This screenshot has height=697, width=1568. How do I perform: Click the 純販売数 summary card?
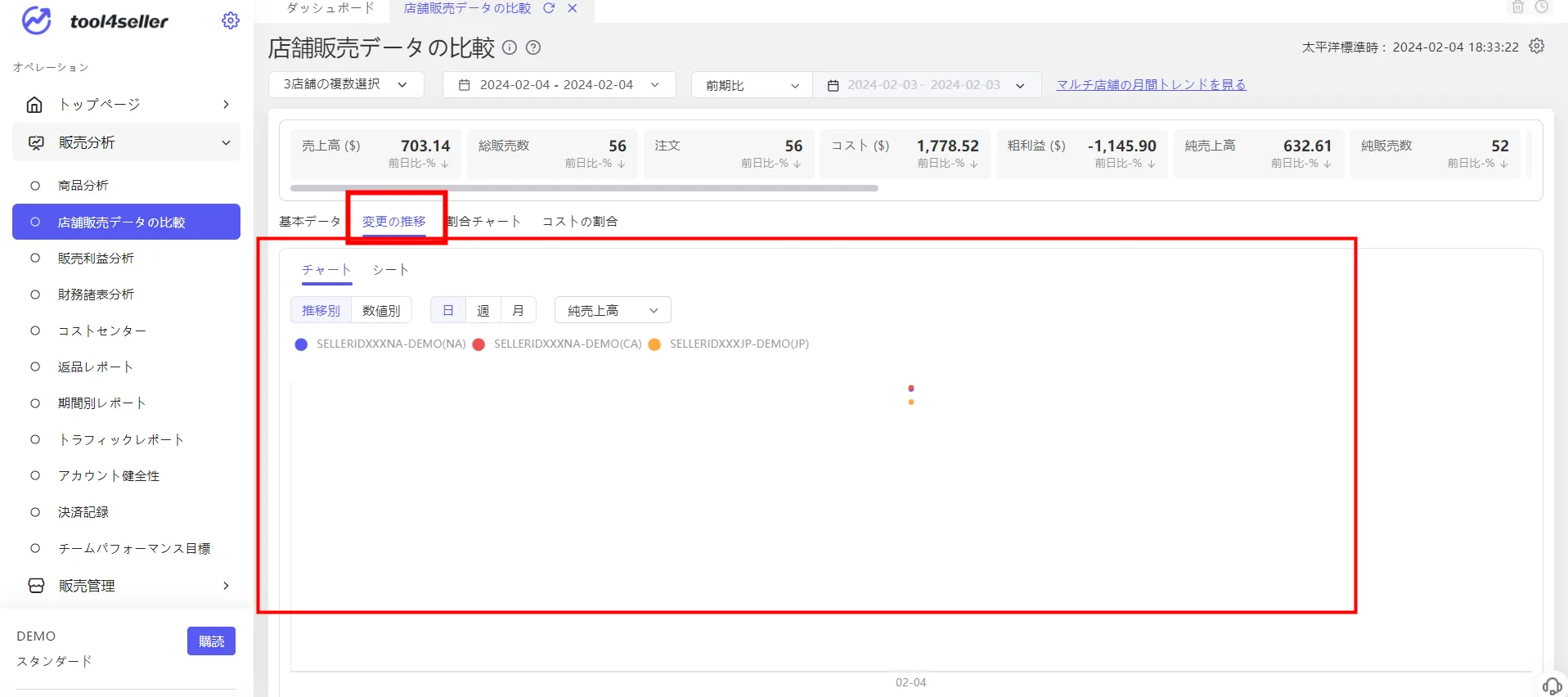coord(1435,154)
